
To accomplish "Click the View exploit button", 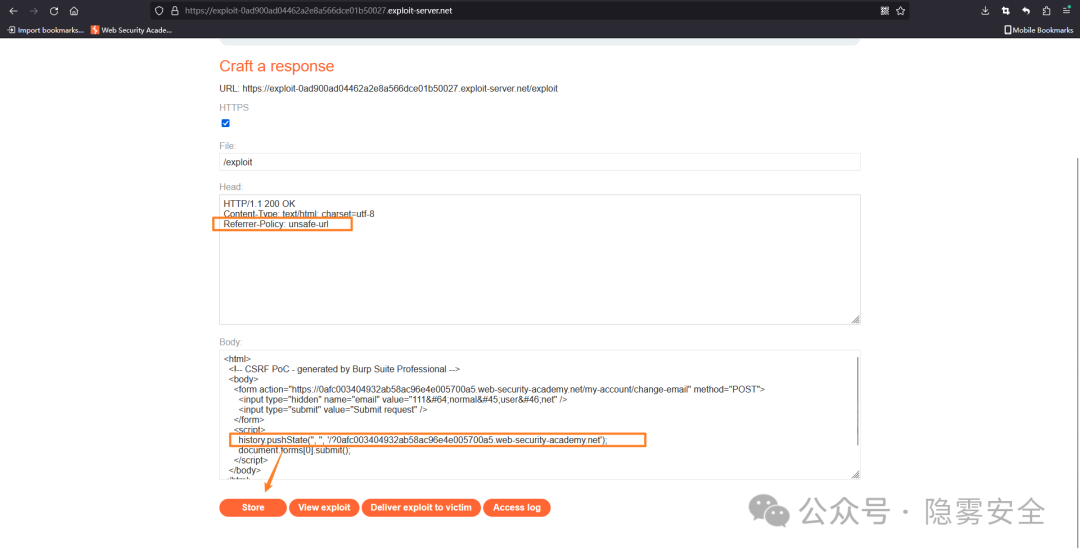I will coord(324,507).
